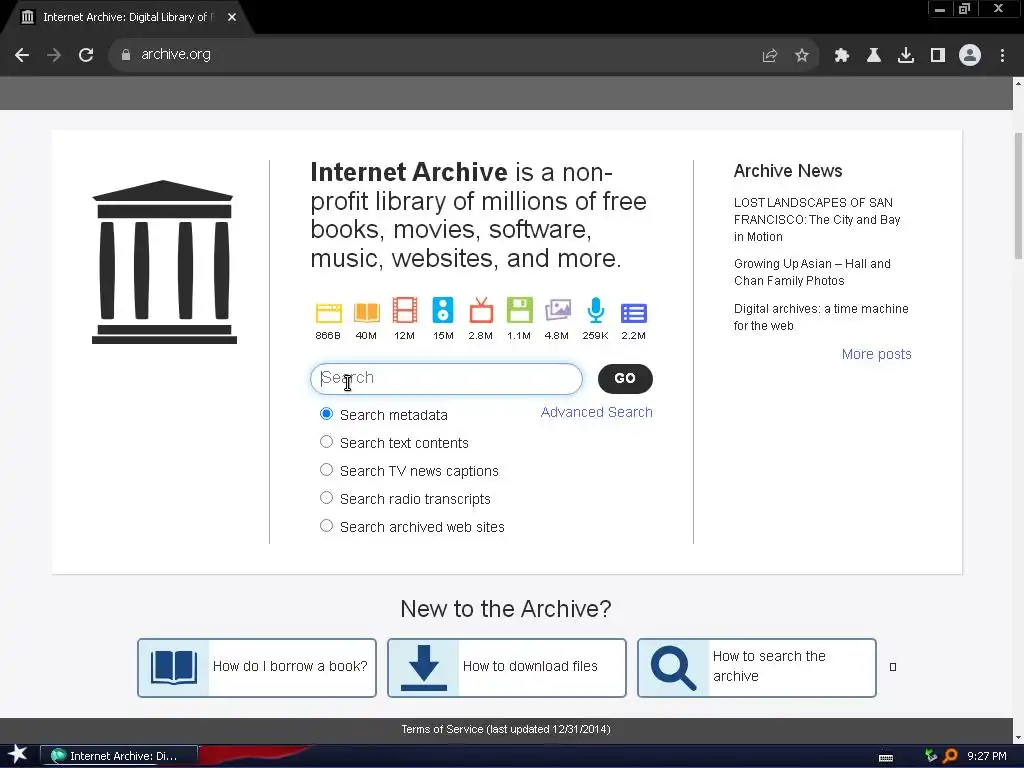
Task: Click the 9:27 PM clock
Action: (986, 756)
